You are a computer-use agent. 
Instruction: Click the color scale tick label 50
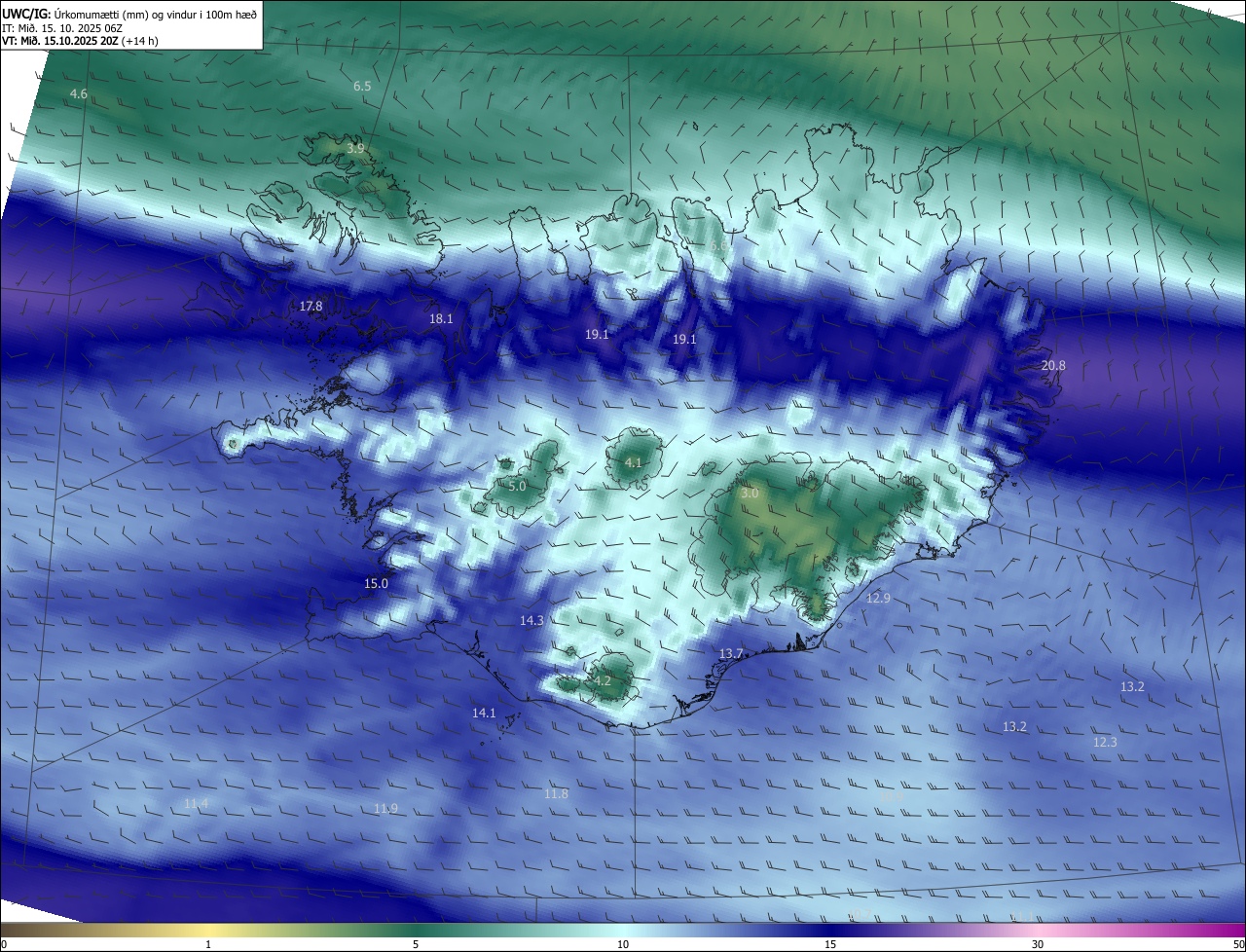[x=1238, y=944]
